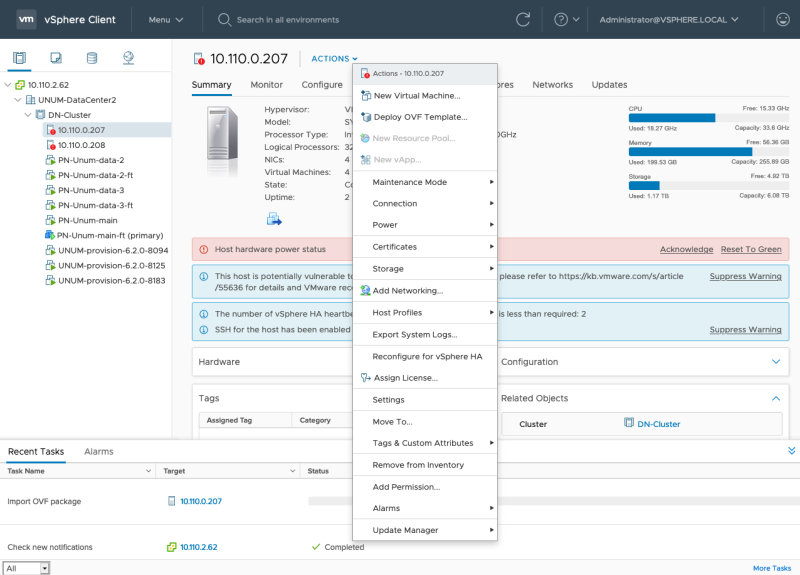The image size is (800, 575).
Task: Click the Deploy OVF Template icon
Action: click(365, 117)
